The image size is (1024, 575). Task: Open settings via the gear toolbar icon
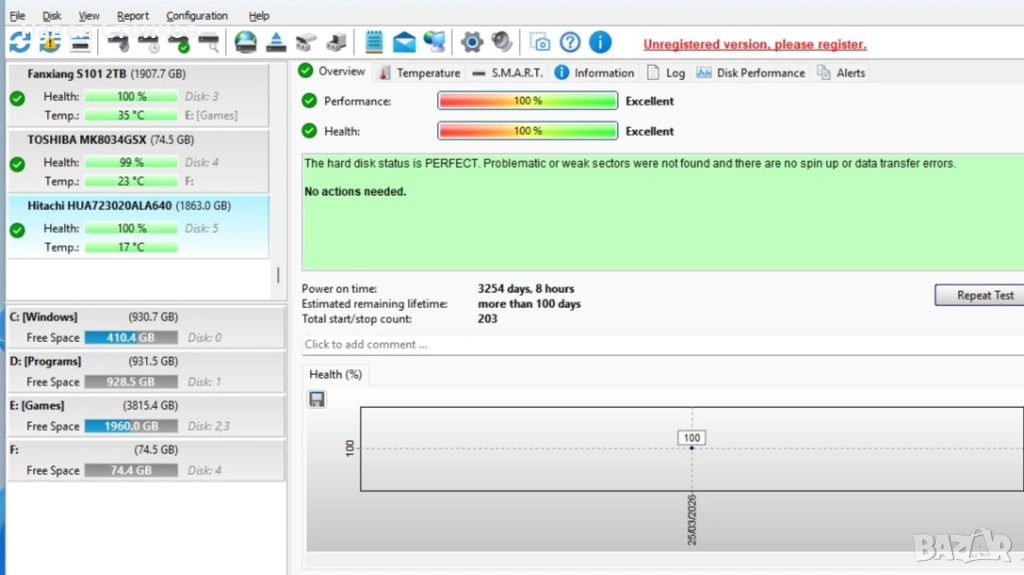tap(472, 42)
